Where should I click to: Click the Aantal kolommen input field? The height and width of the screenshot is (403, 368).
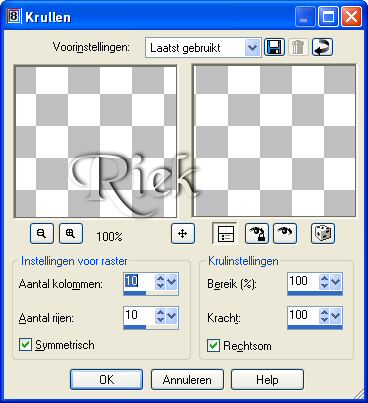coord(139,282)
